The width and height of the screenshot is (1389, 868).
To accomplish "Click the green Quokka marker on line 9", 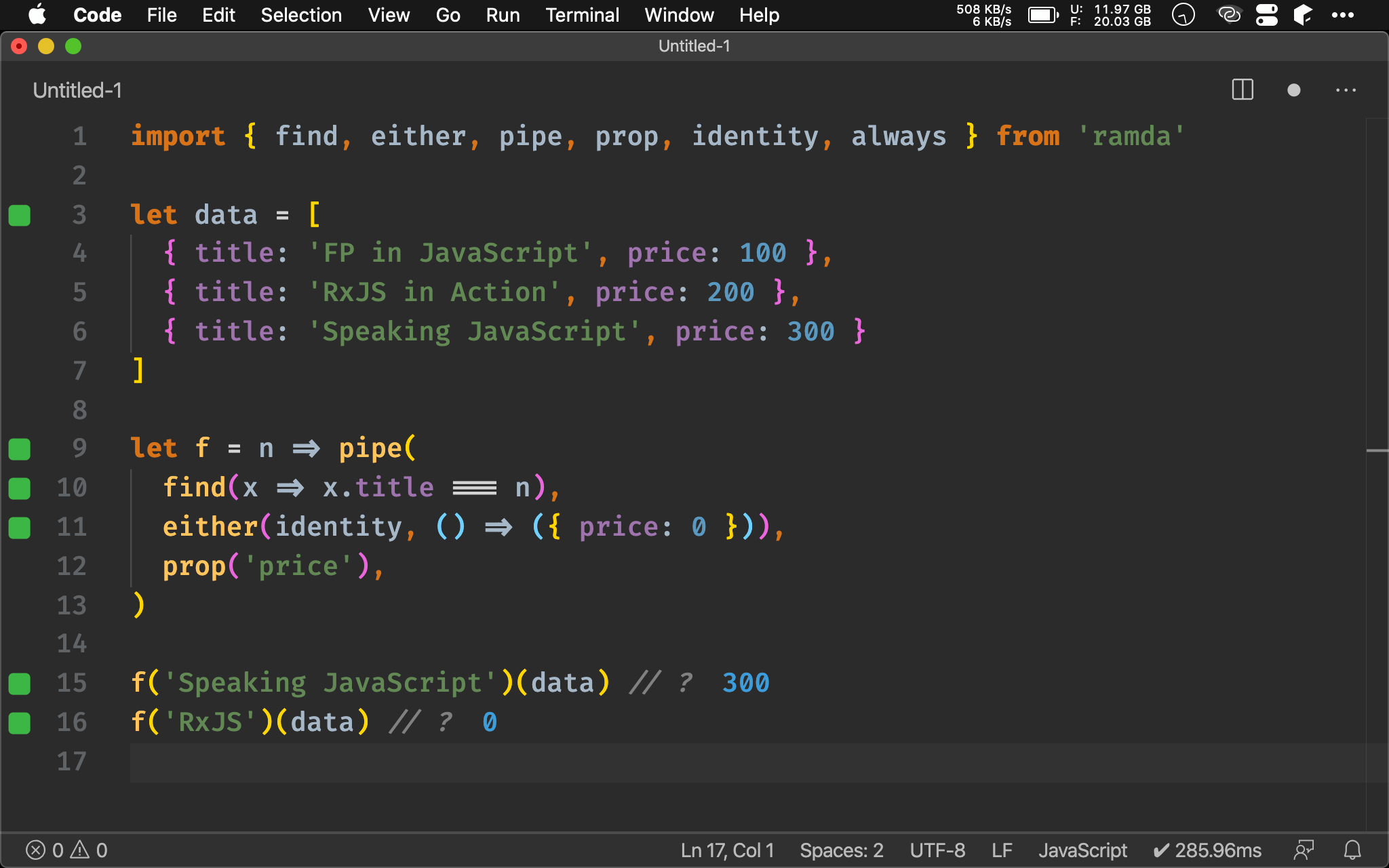I will pyautogui.click(x=20, y=449).
